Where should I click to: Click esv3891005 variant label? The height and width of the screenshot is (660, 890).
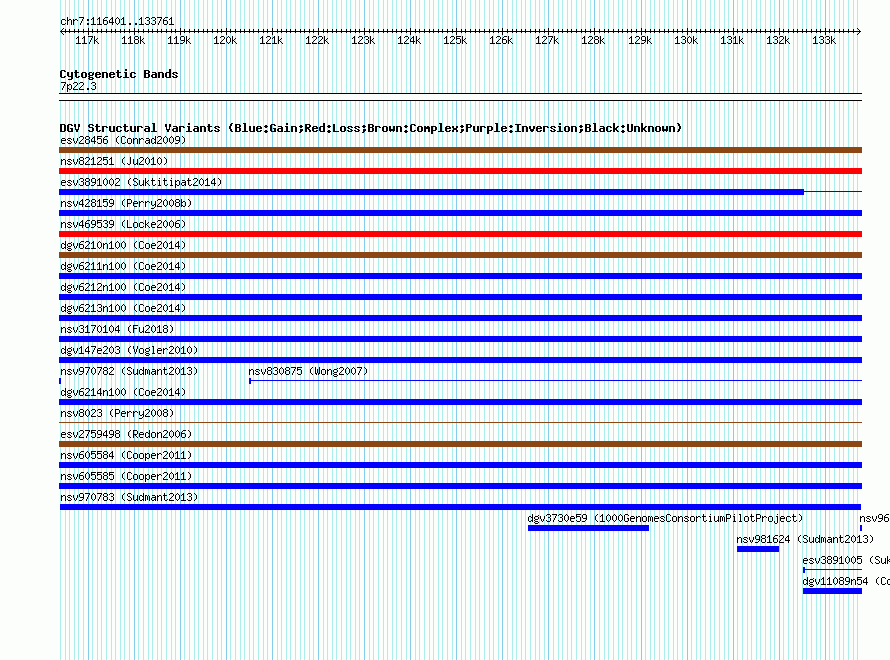pos(846,560)
